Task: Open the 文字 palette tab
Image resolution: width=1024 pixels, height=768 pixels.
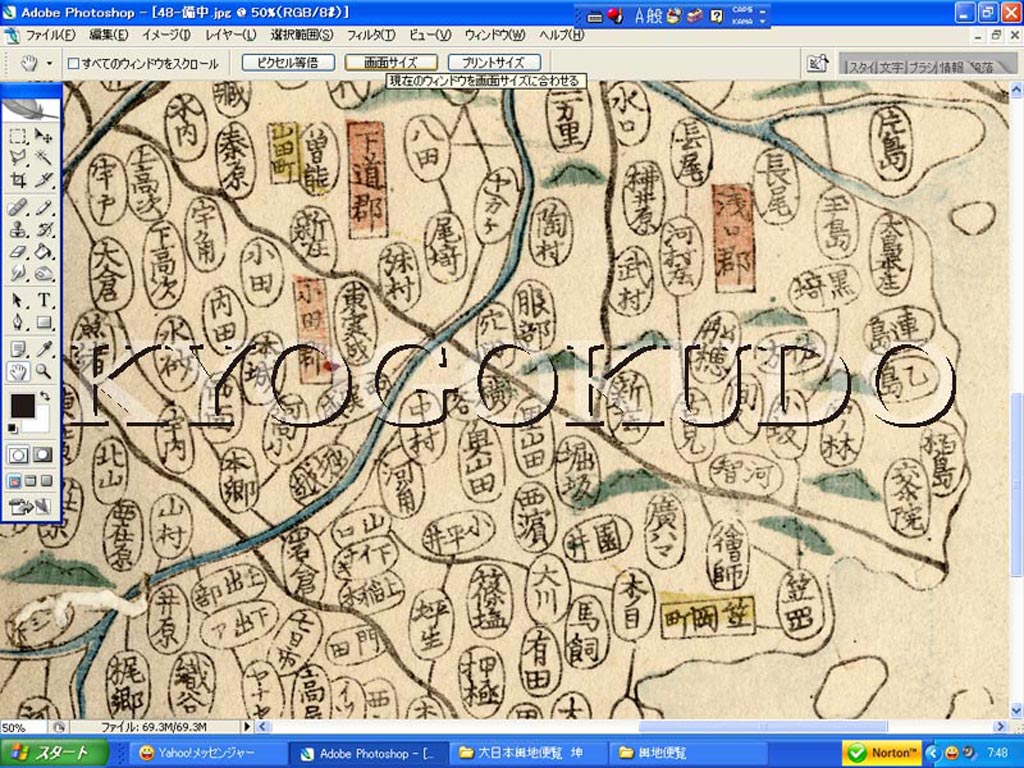Action: (x=891, y=67)
